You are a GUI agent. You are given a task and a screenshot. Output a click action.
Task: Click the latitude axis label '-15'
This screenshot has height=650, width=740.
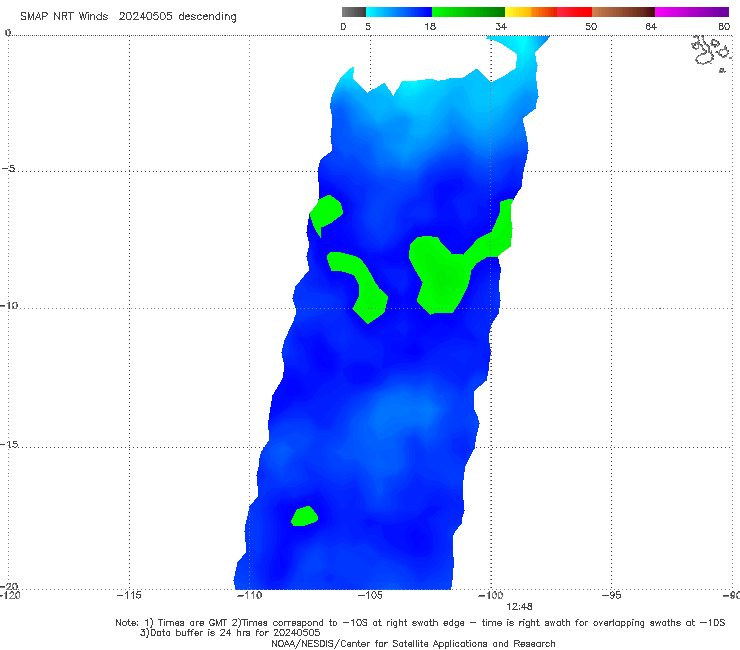9,444
